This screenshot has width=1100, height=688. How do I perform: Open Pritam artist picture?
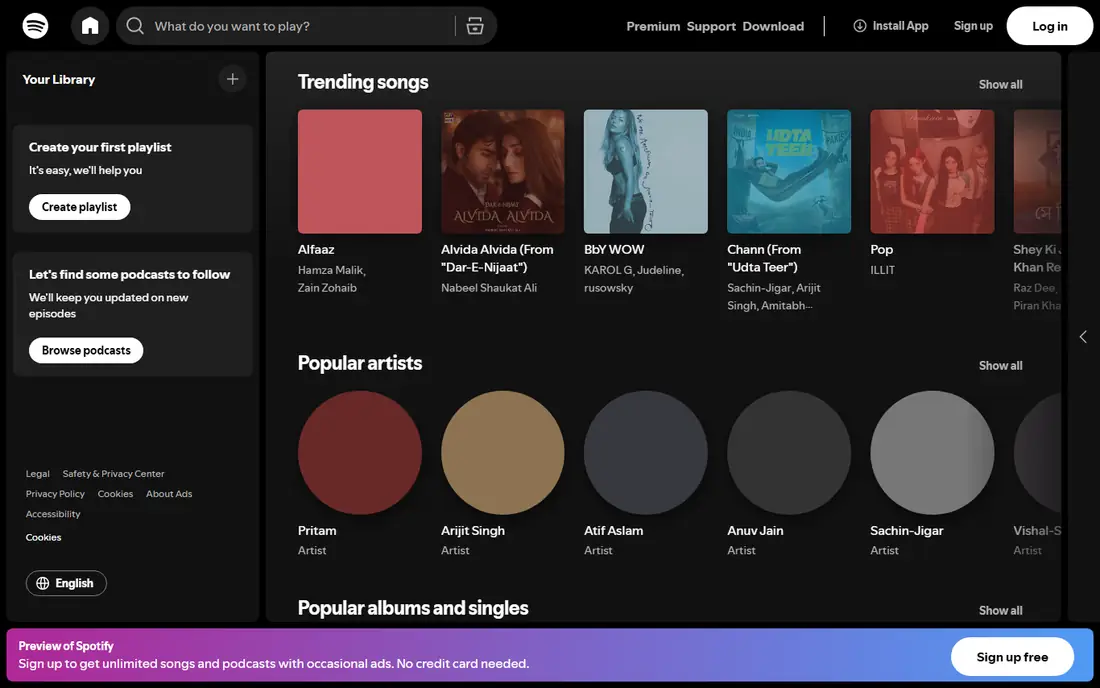[x=360, y=452]
